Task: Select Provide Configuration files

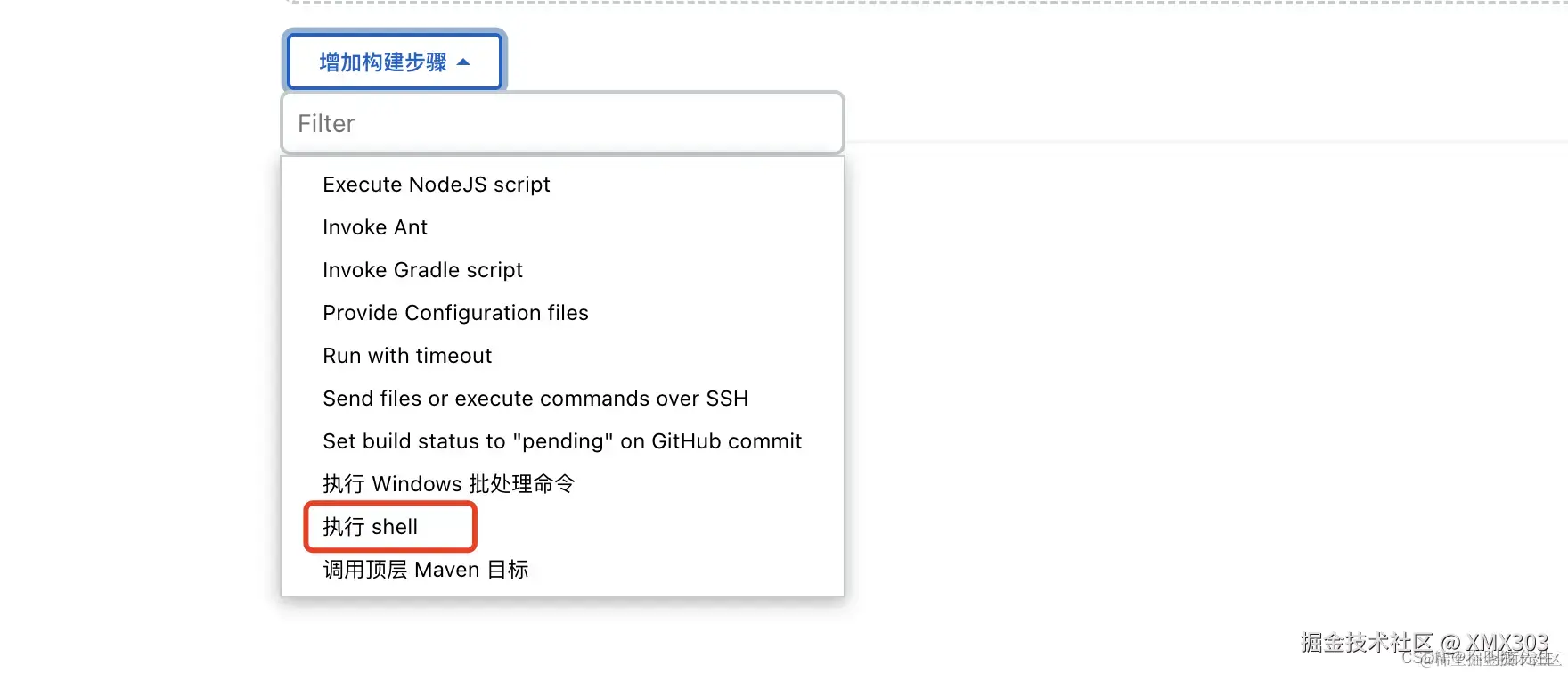Action: tap(455, 313)
